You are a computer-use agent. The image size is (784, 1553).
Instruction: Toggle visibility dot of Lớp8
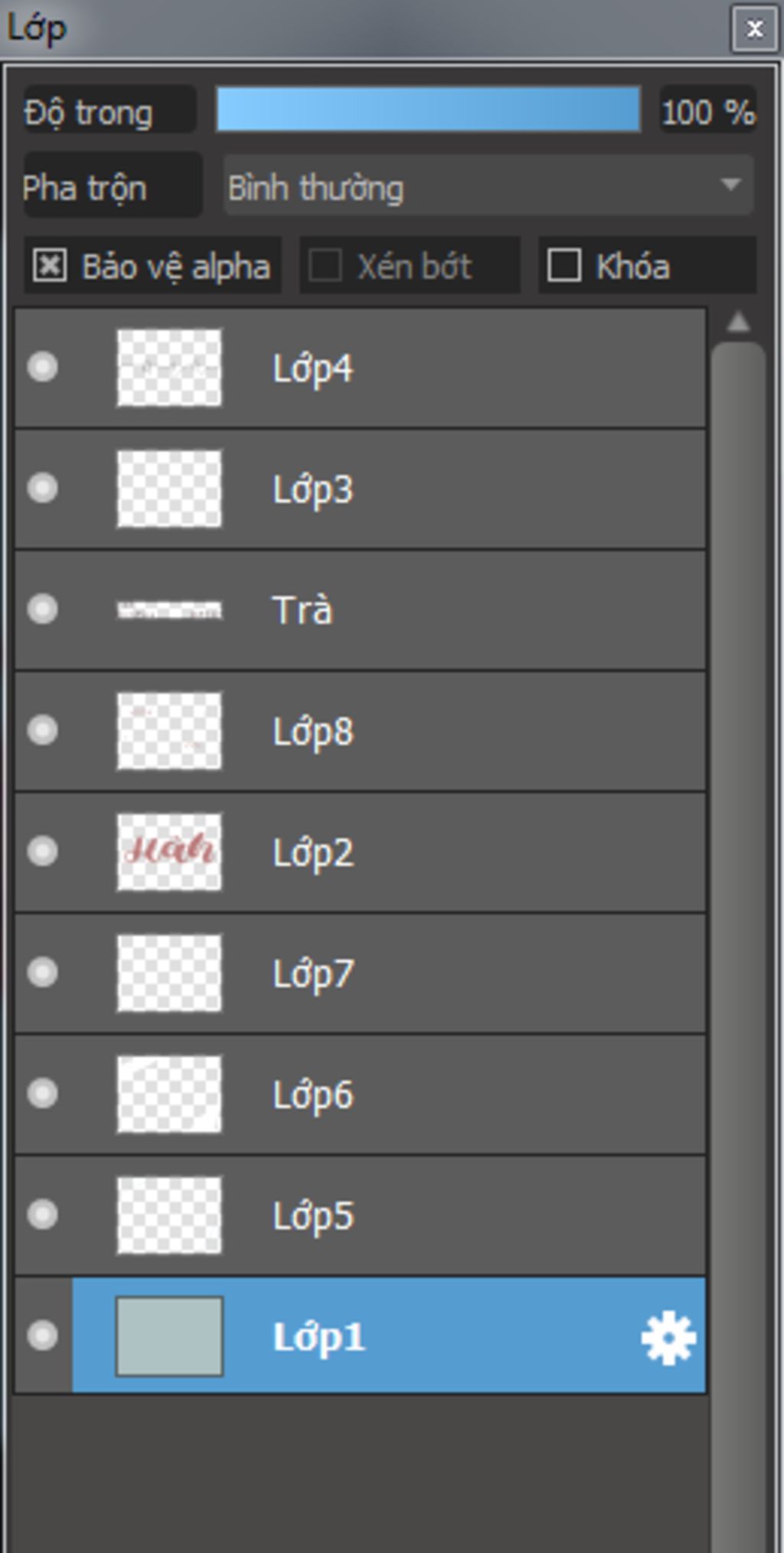(x=42, y=730)
